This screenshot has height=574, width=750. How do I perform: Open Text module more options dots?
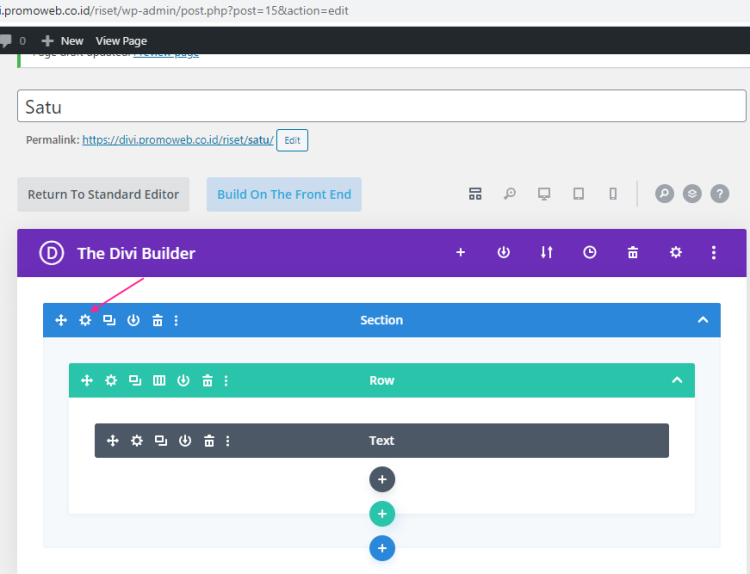tap(228, 441)
